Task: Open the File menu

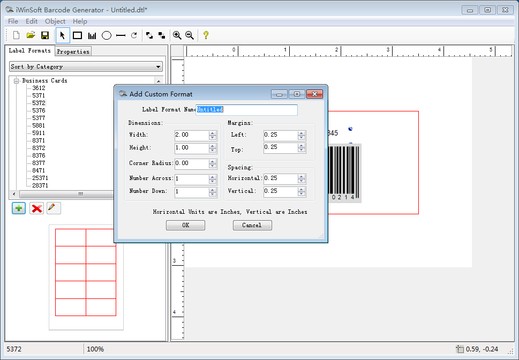Action: pyautogui.click(x=13, y=21)
